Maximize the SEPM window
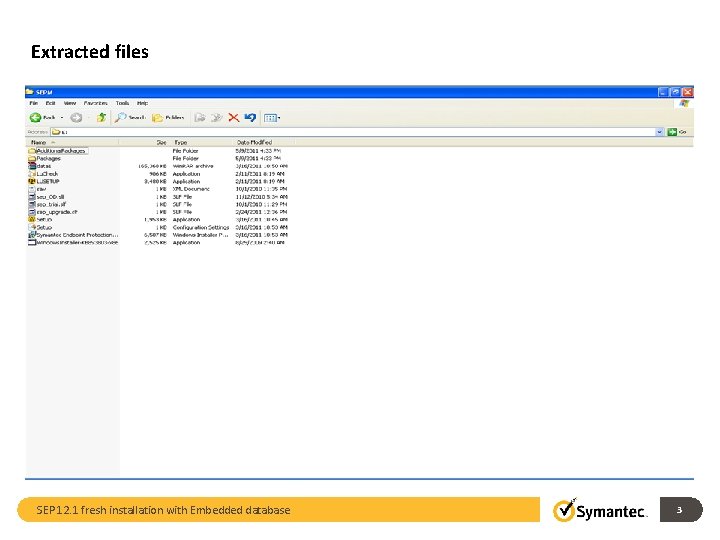The image size is (720, 540). (x=675, y=92)
